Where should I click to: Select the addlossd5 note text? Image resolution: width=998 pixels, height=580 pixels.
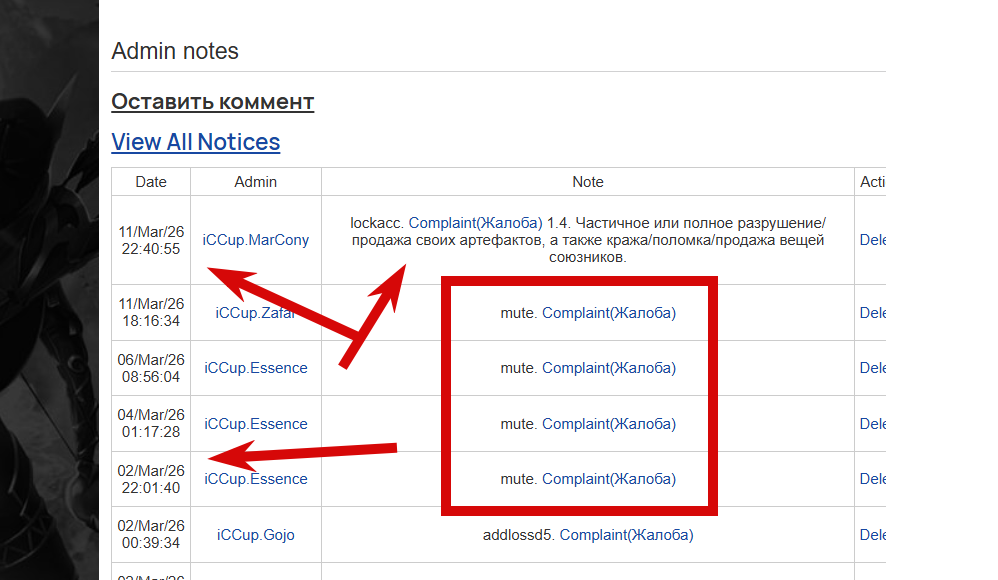tap(588, 535)
